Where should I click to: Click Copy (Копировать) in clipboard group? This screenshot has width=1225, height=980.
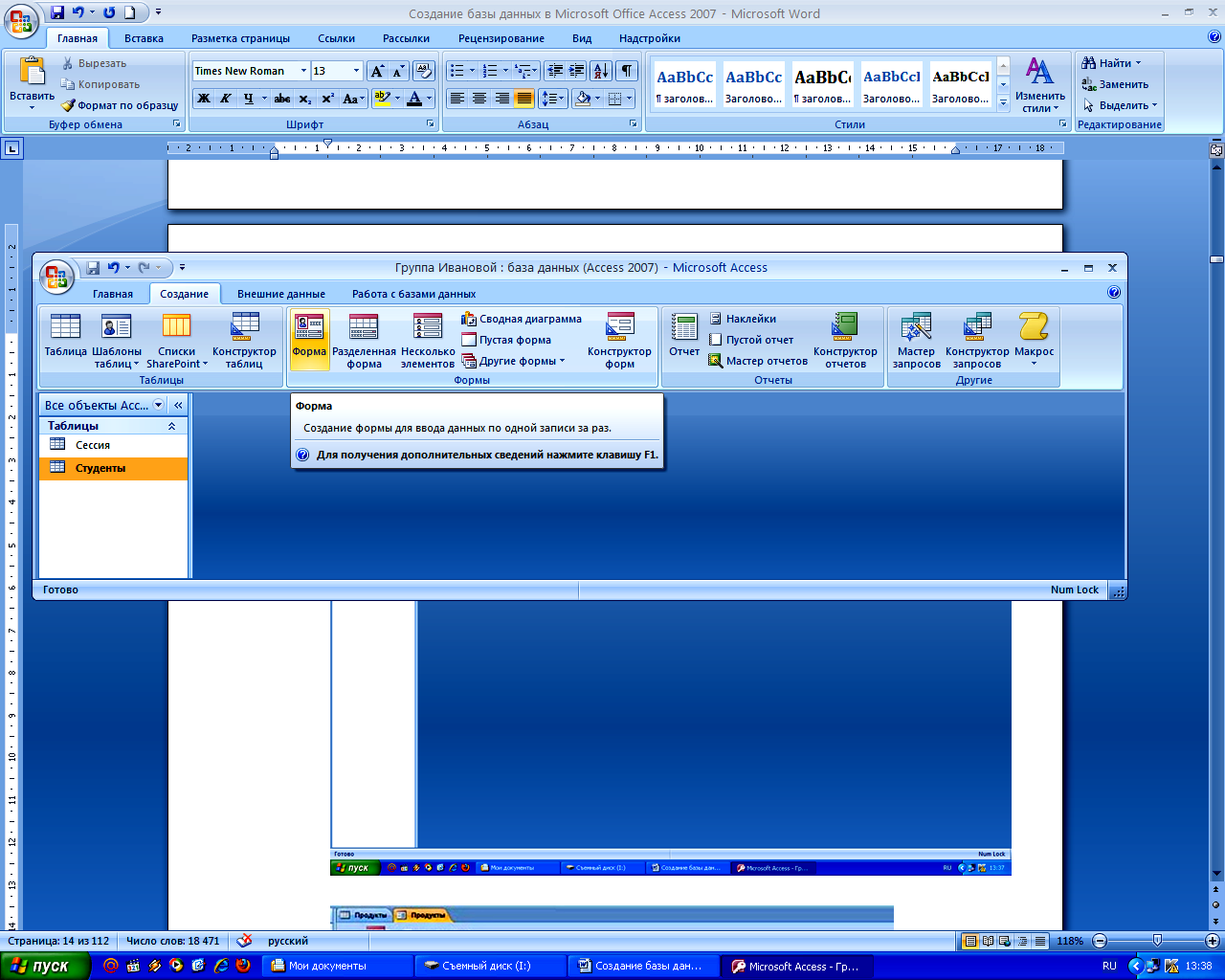pyautogui.click(x=100, y=84)
